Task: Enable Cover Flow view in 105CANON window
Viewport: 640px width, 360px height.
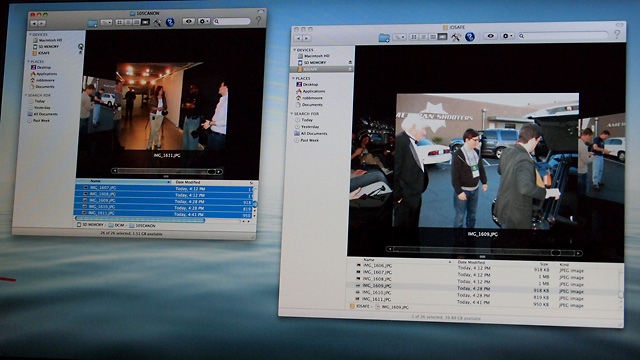Action: coord(145,22)
